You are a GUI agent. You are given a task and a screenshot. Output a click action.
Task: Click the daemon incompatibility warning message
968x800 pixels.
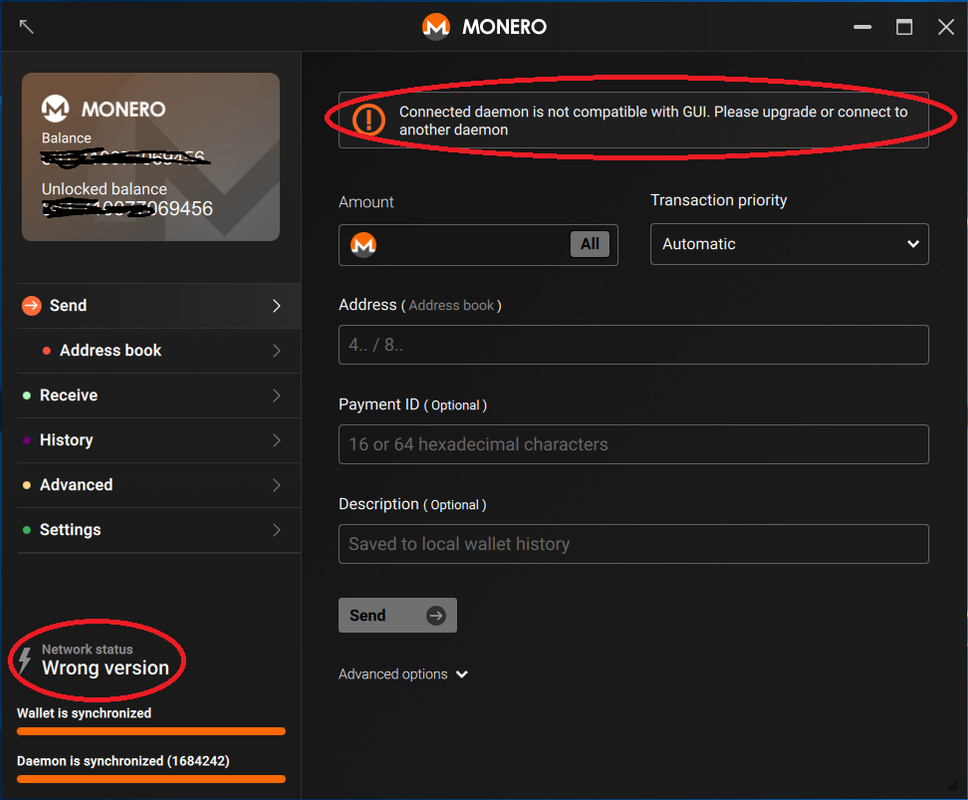(x=653, y=120)
